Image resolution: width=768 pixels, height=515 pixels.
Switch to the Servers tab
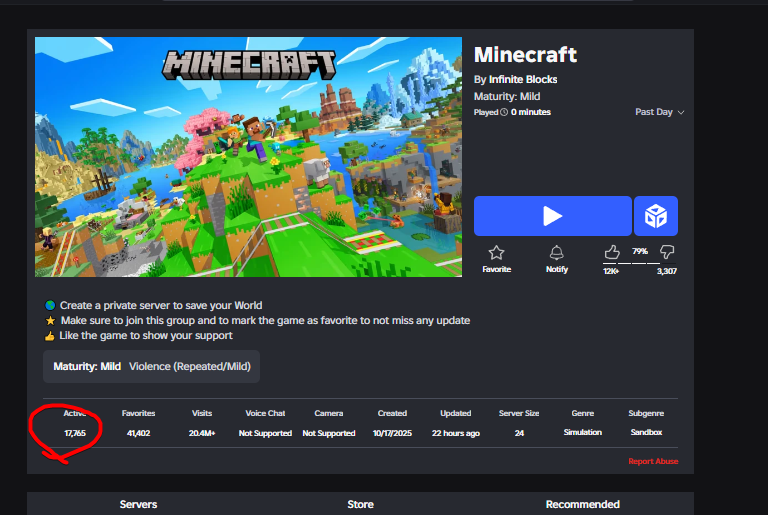138,504
